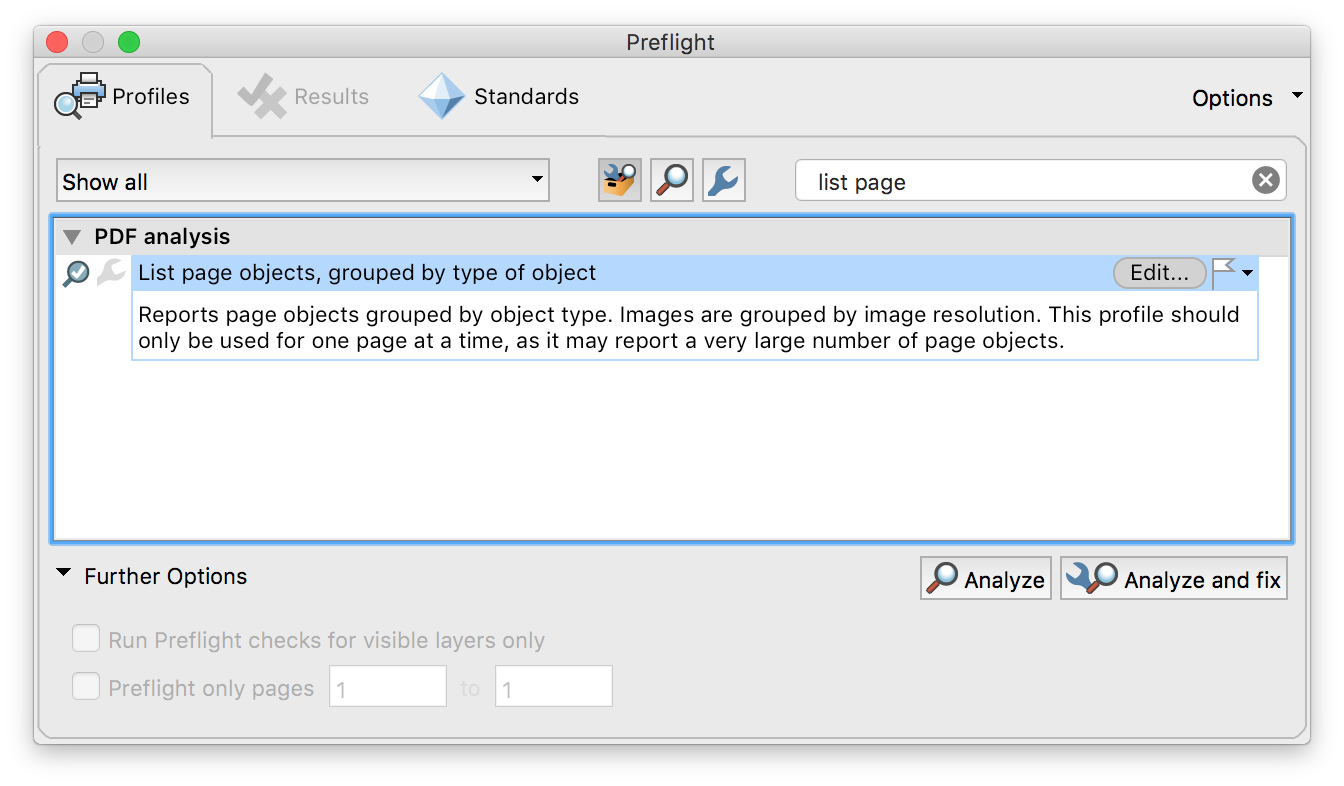
Task: Click the green zoom window button
Action: click(129, 42)
